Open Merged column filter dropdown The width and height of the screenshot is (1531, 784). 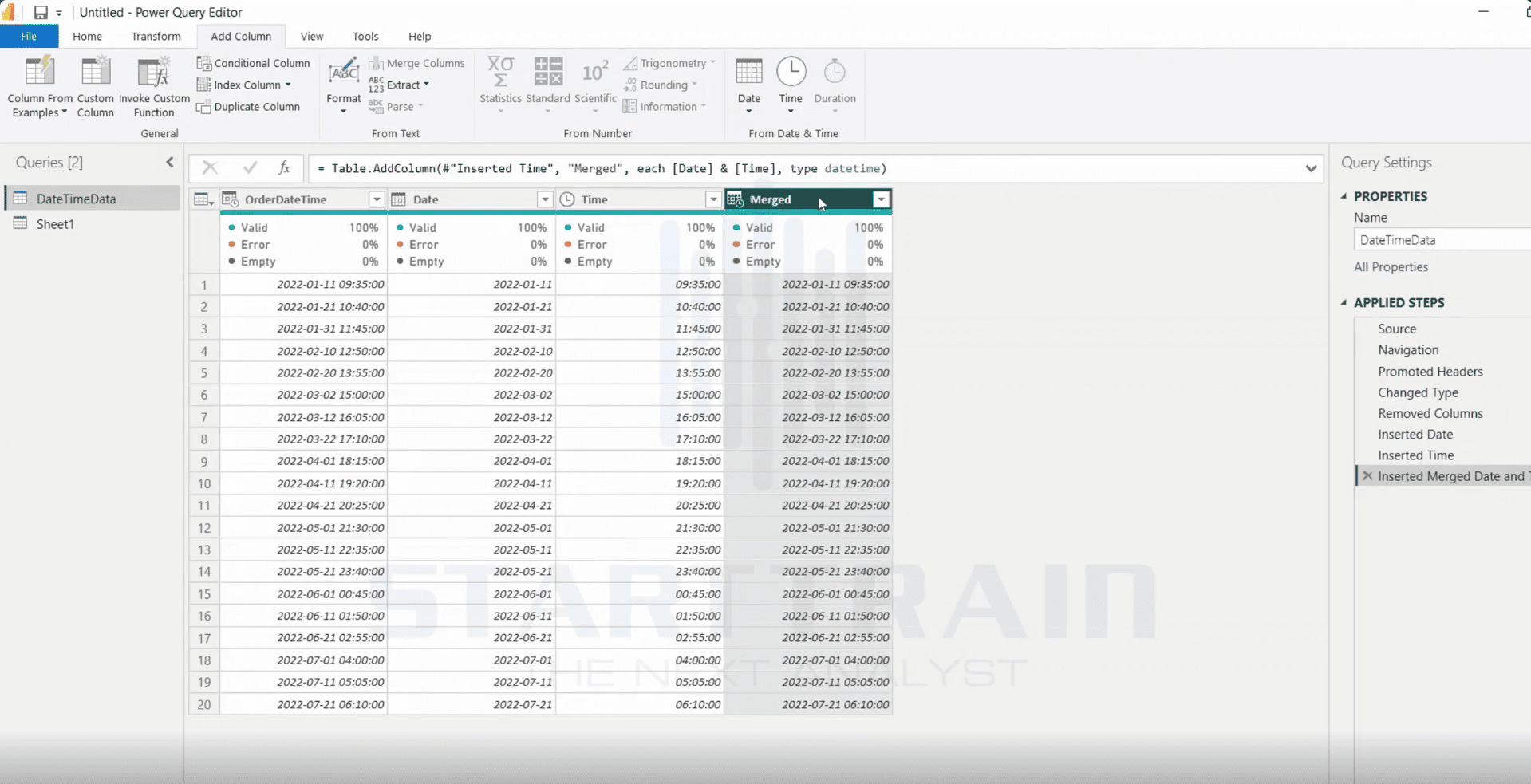pyautogui.click(x=881, y=199)
